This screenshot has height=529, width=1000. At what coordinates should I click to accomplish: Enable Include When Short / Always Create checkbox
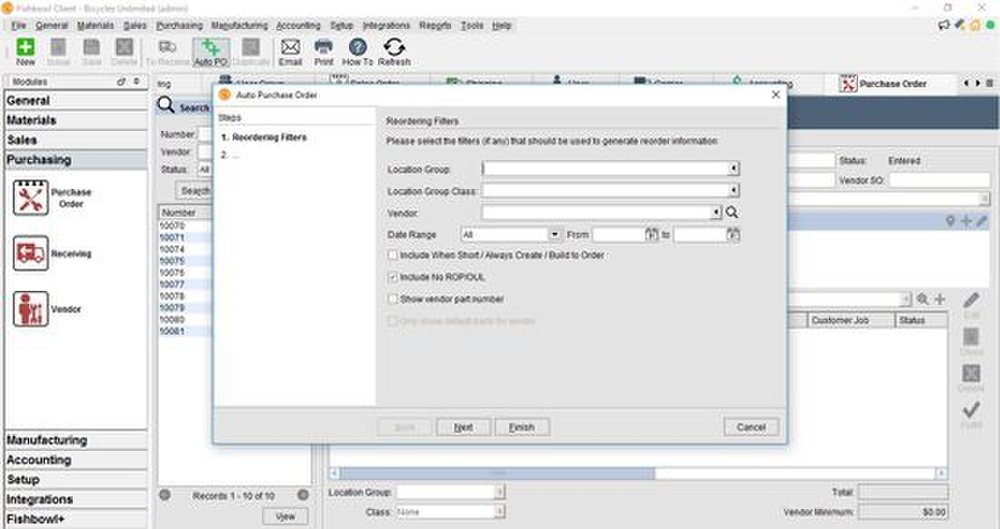[x=393, y=255]
